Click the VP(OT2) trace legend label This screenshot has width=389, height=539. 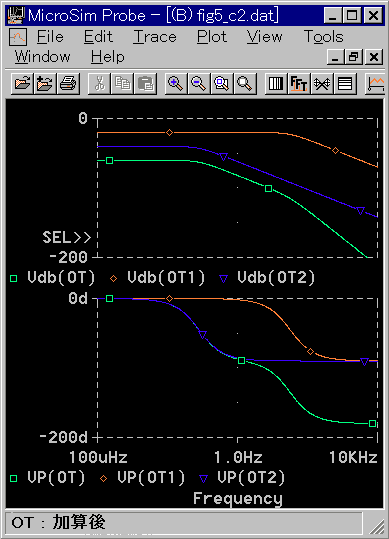[251, 477]
